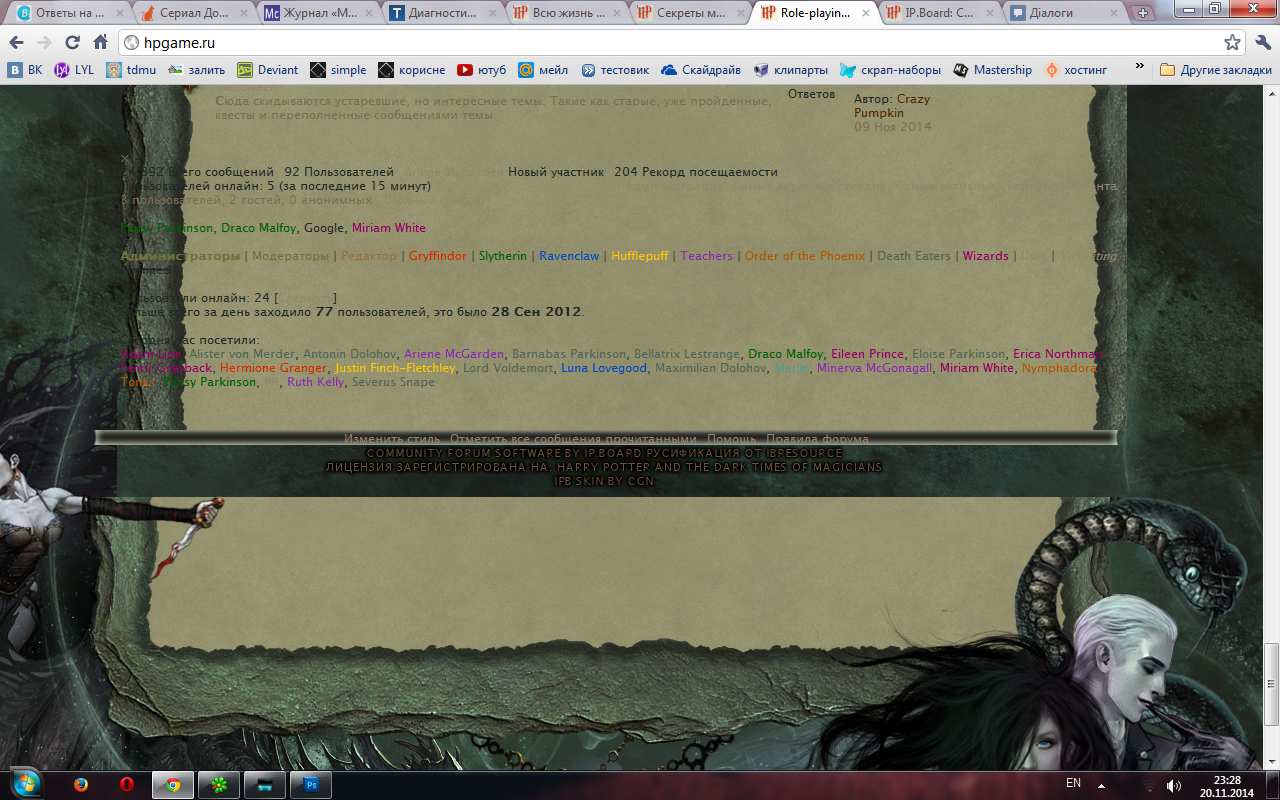
Task: Open the ютуб bookmark
Action: point(482,70)
